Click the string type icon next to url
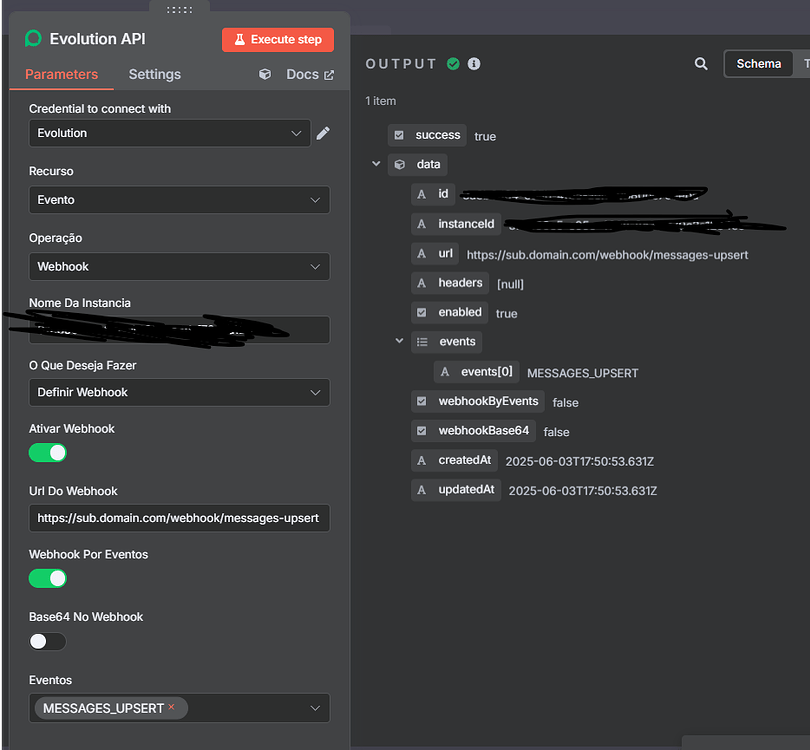The image size is (810, 750). click(x=424, y=254)
